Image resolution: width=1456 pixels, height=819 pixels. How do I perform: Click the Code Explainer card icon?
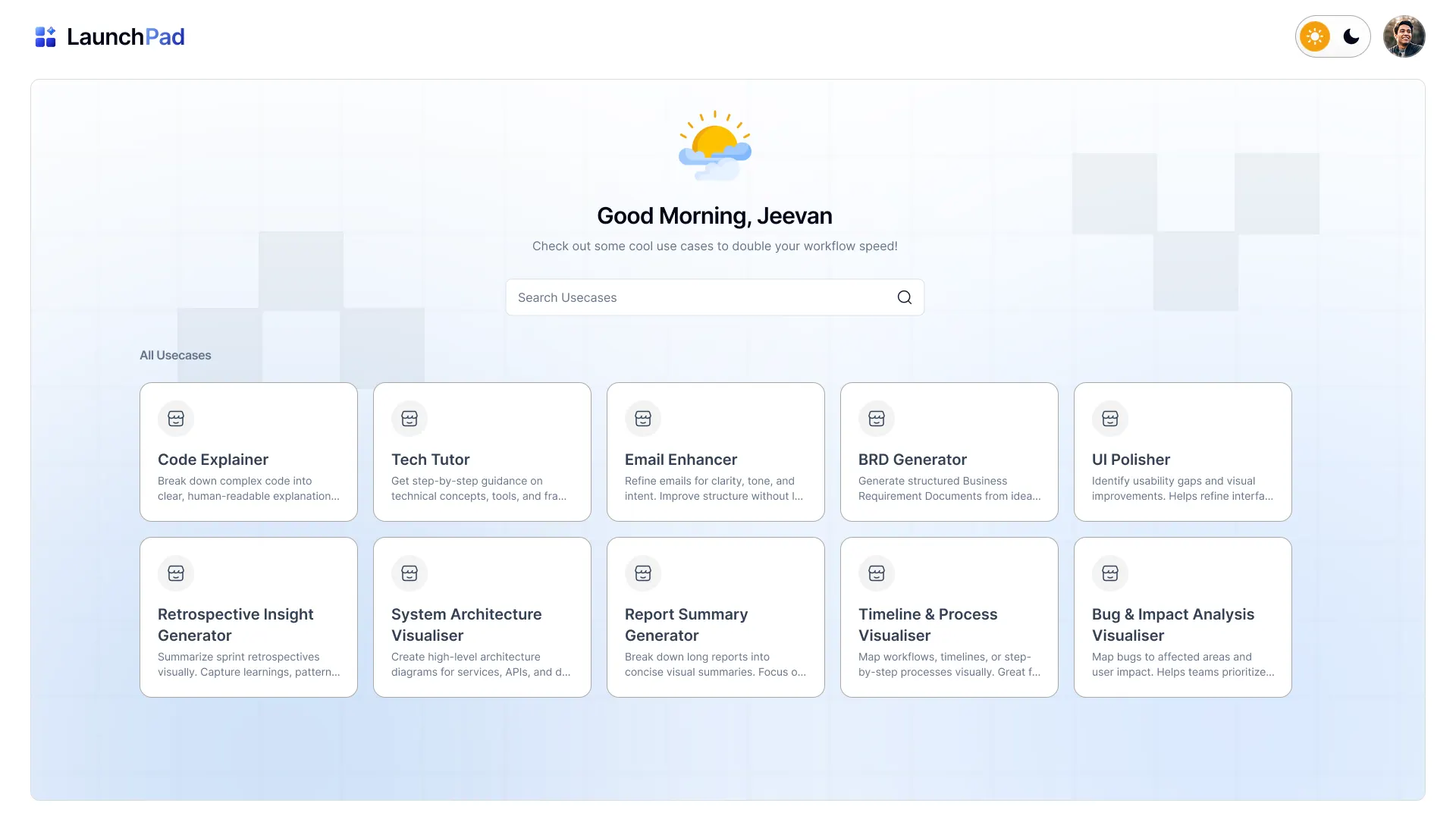coord(176,419)
